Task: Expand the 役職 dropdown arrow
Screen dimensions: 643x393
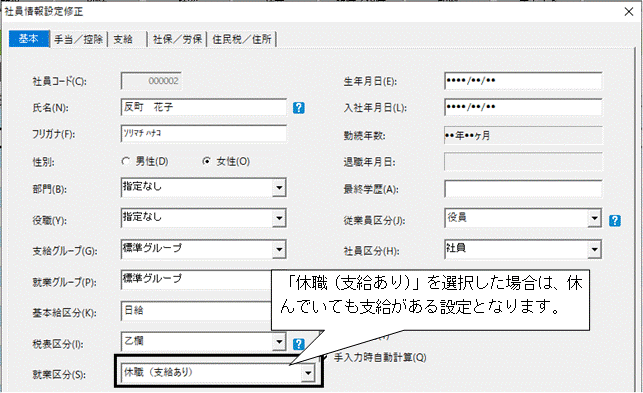Action: click(279, 218)
